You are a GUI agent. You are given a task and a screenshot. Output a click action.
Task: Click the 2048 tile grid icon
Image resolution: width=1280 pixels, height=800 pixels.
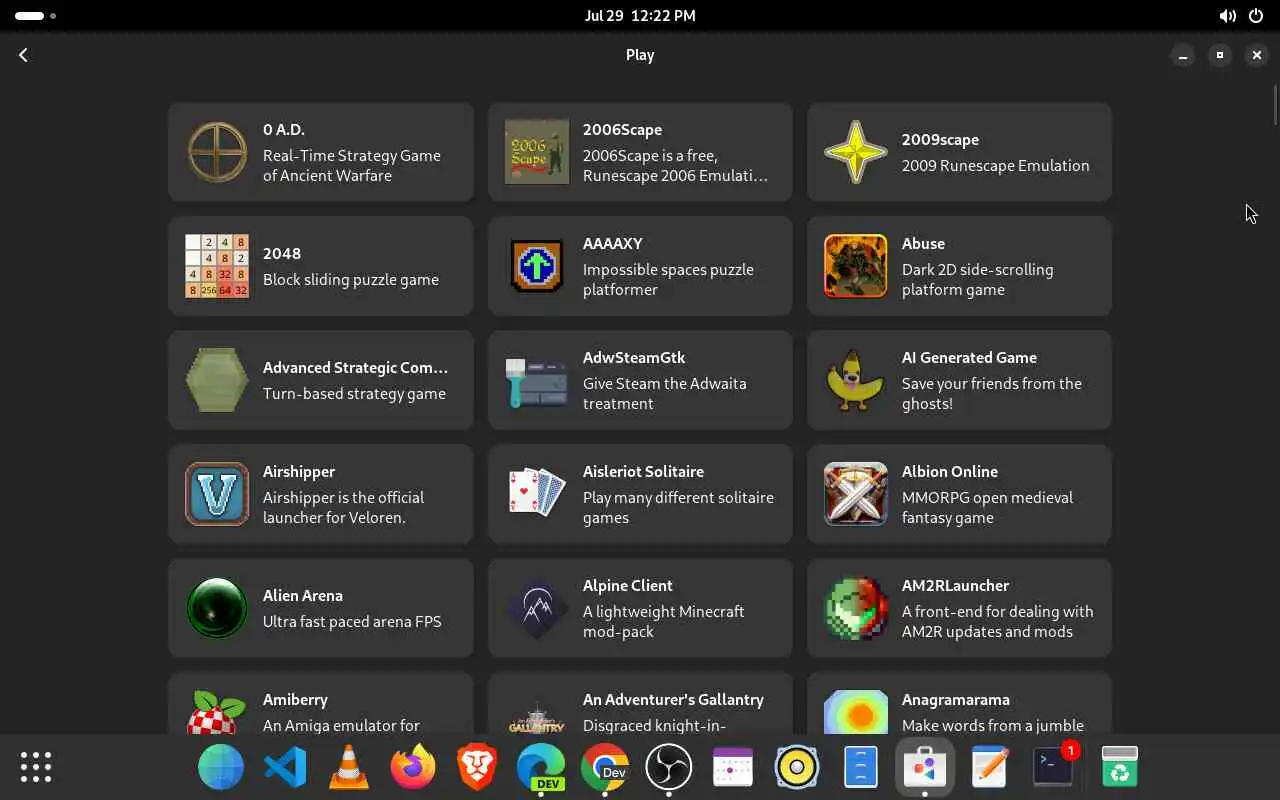point(217,266)
